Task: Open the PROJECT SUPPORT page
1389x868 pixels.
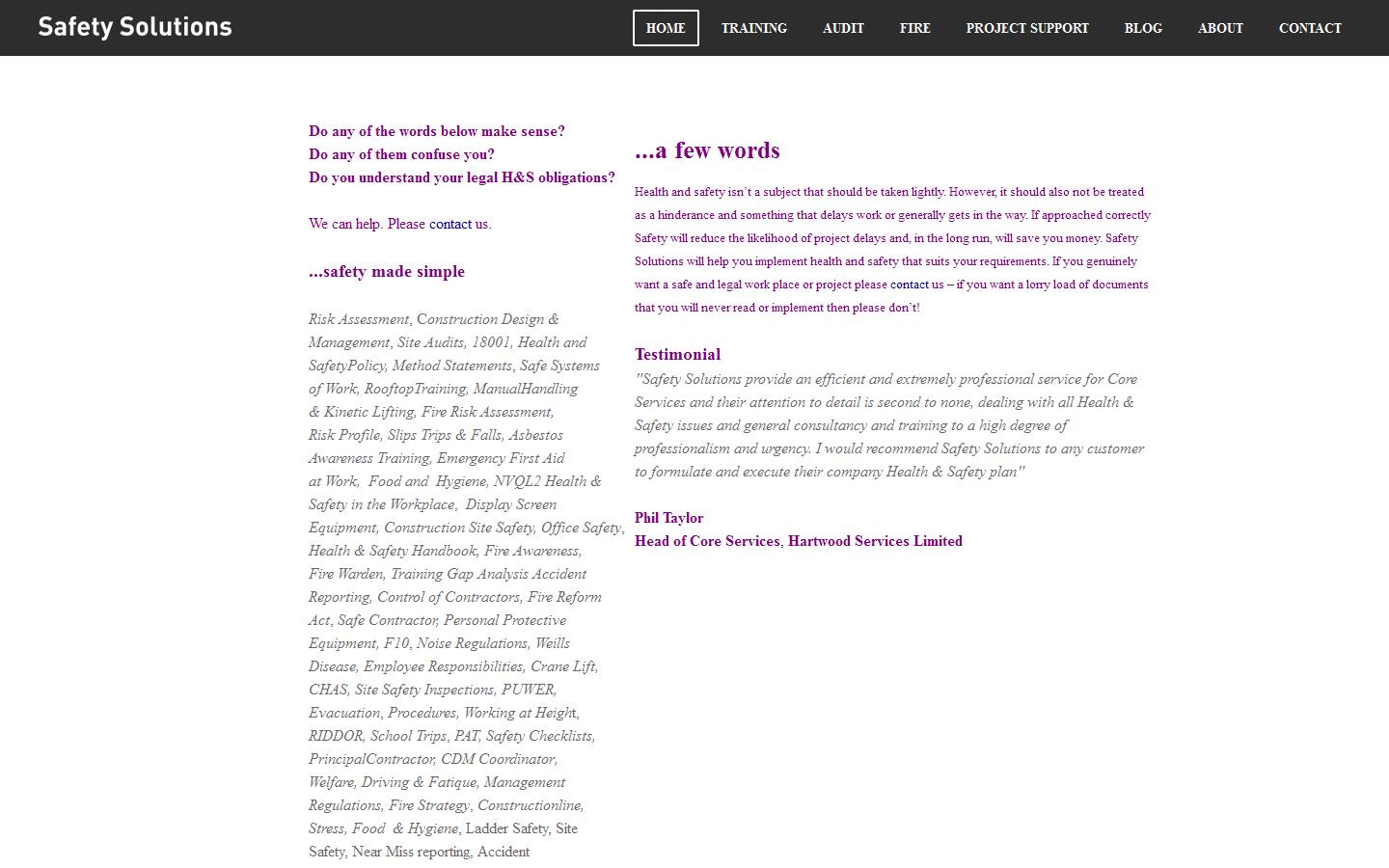Action: pyautogui.click(x=1026, y=28)
